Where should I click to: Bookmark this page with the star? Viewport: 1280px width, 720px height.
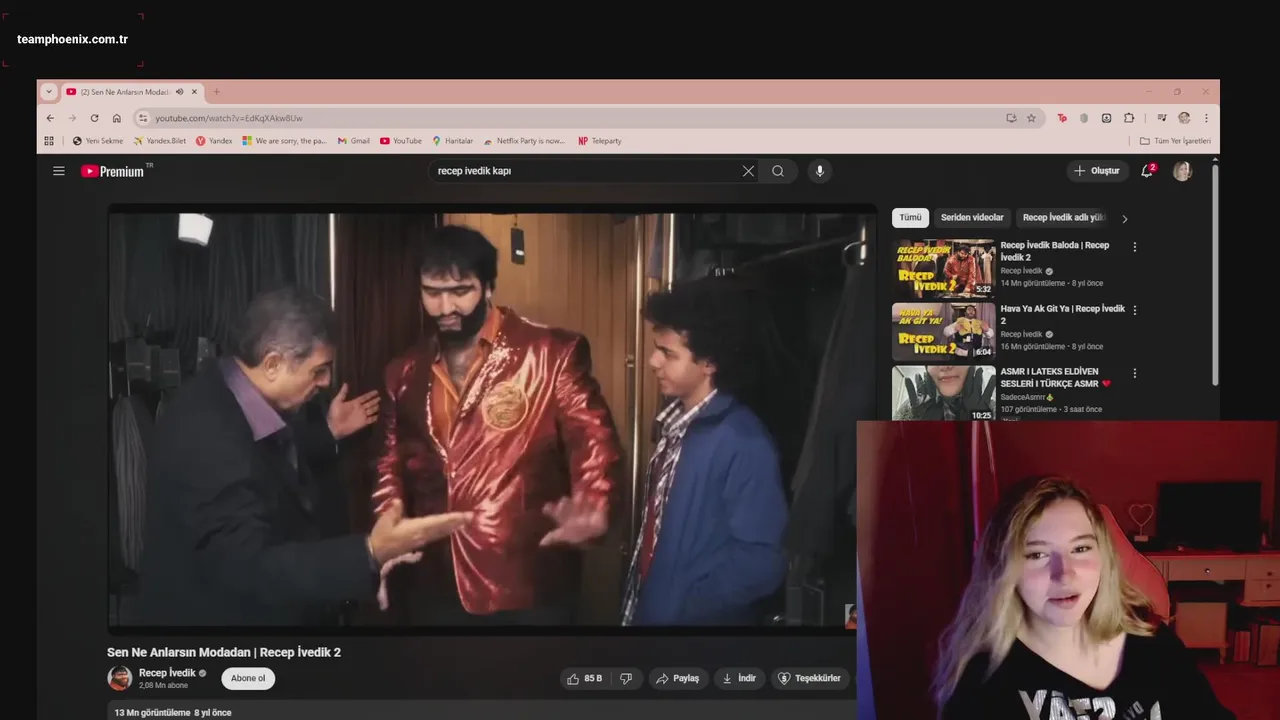1031,118
